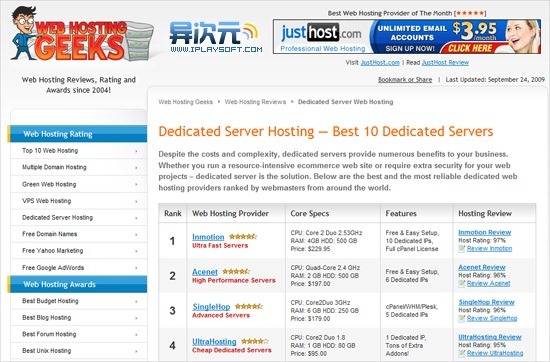Click the 'Price: $229.95' text
Image resolution: width=550 pixels, height=362 pixels.
click(310, 249)
